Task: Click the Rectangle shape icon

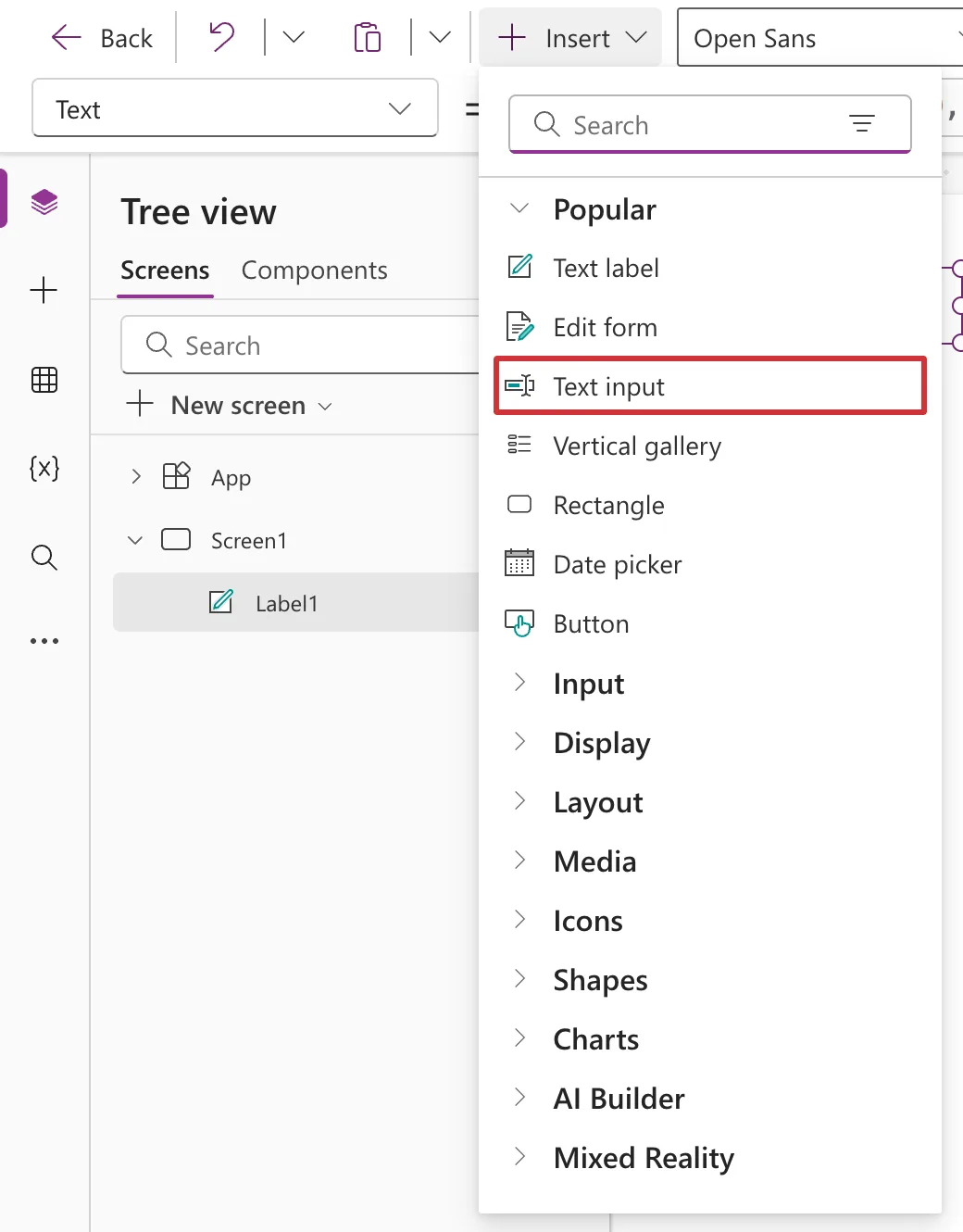Action: [519, 504]
